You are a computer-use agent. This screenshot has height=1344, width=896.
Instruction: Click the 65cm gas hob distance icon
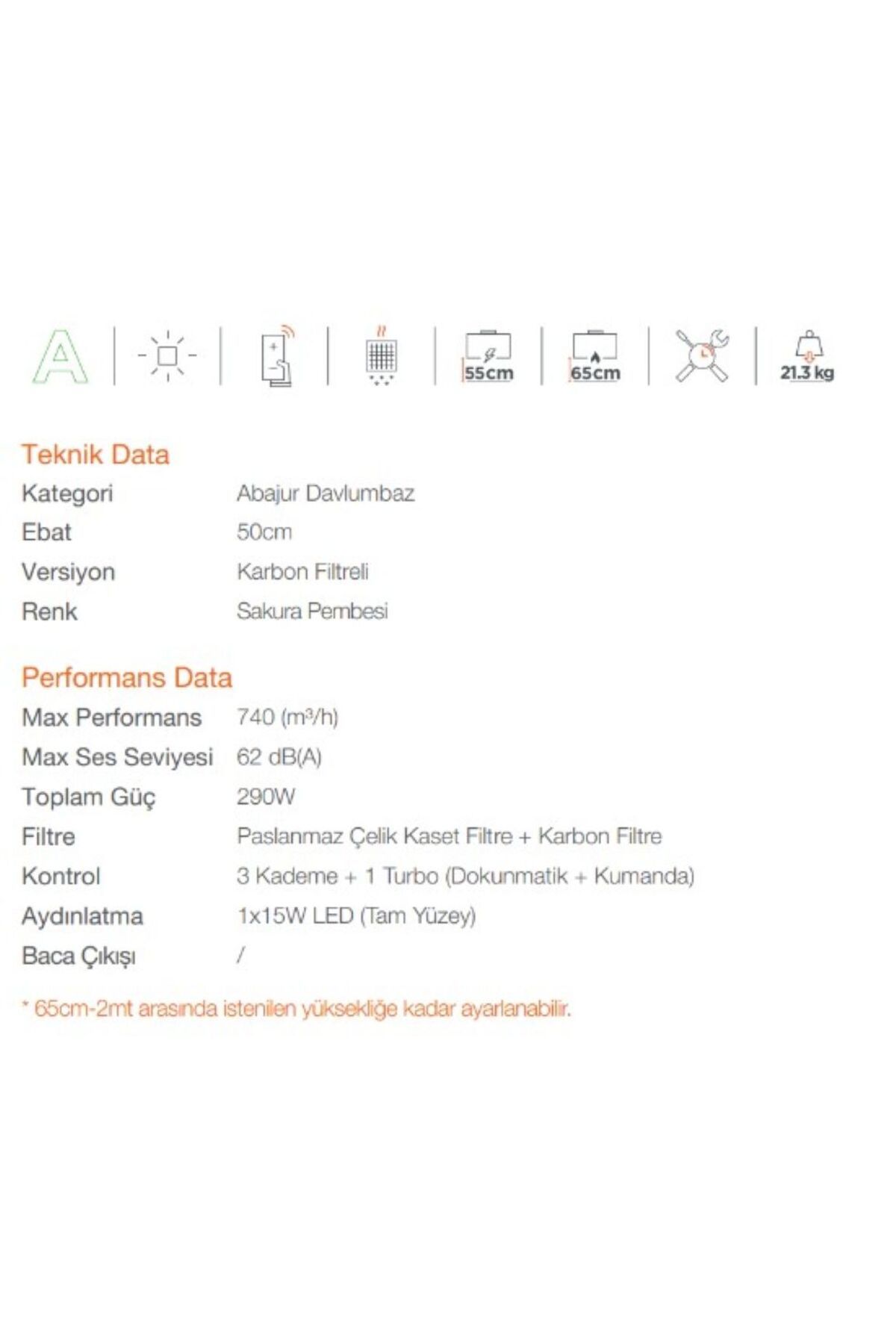(595, 356)
